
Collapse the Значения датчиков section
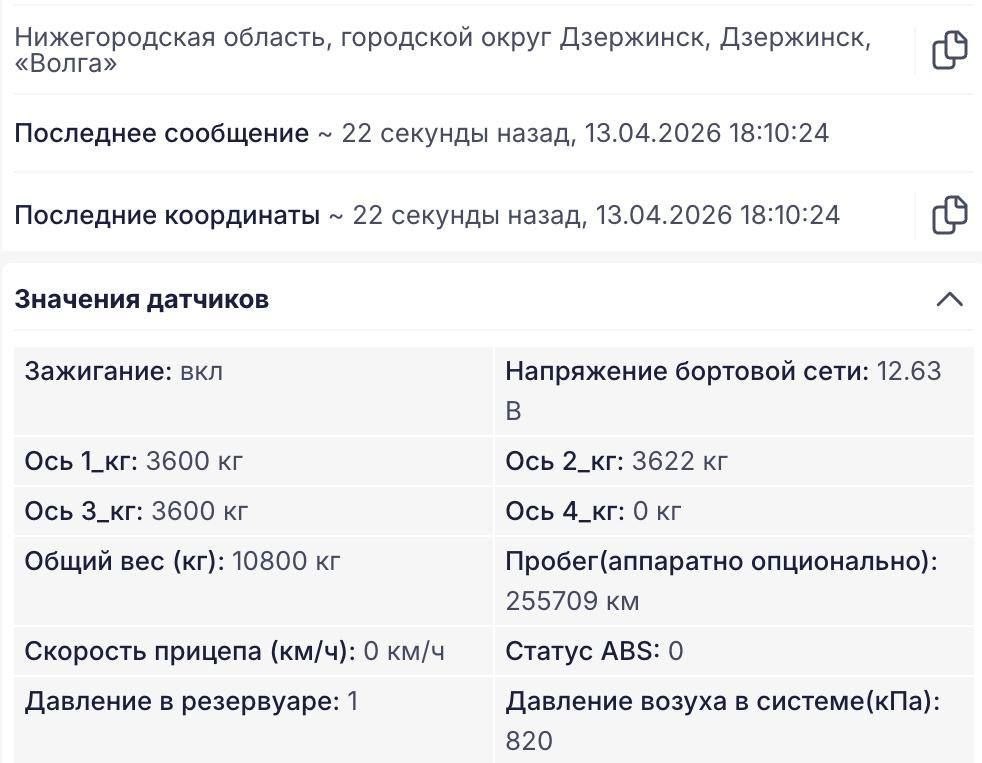pyautogui.click(x=949, y=299)
